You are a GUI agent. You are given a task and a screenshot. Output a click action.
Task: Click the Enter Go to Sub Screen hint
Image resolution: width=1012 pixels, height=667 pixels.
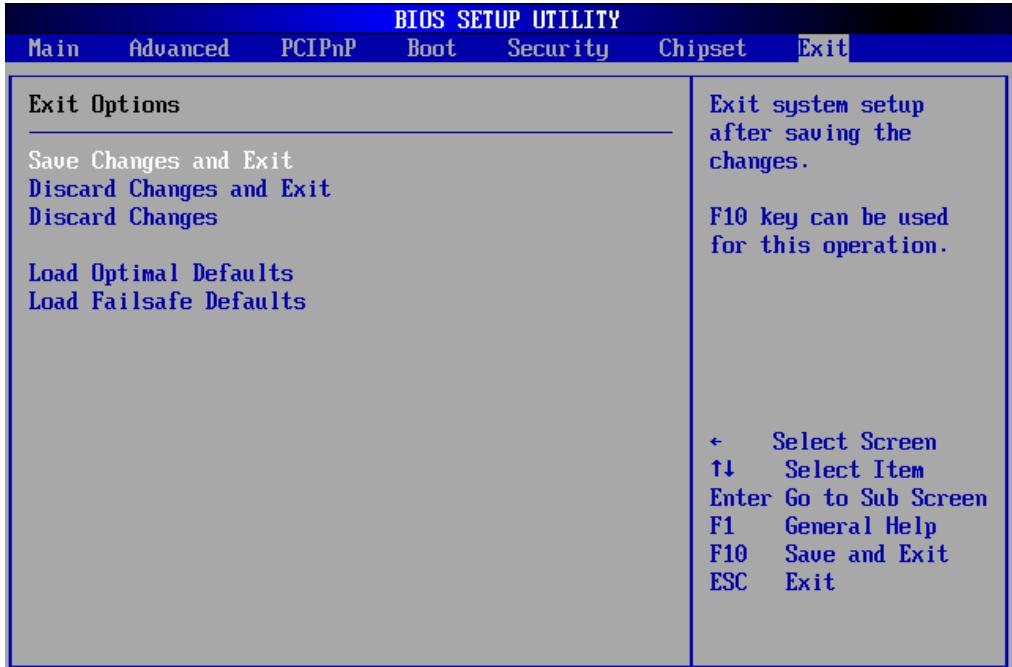(x=848, y=498)
